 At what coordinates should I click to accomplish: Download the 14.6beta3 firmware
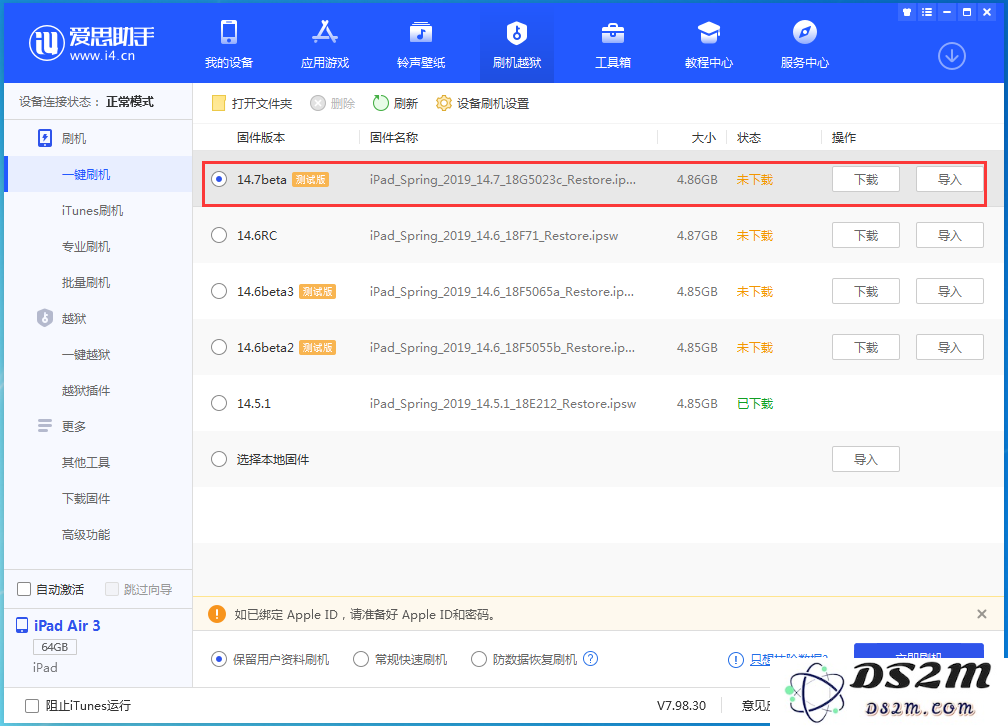point(865,291)
